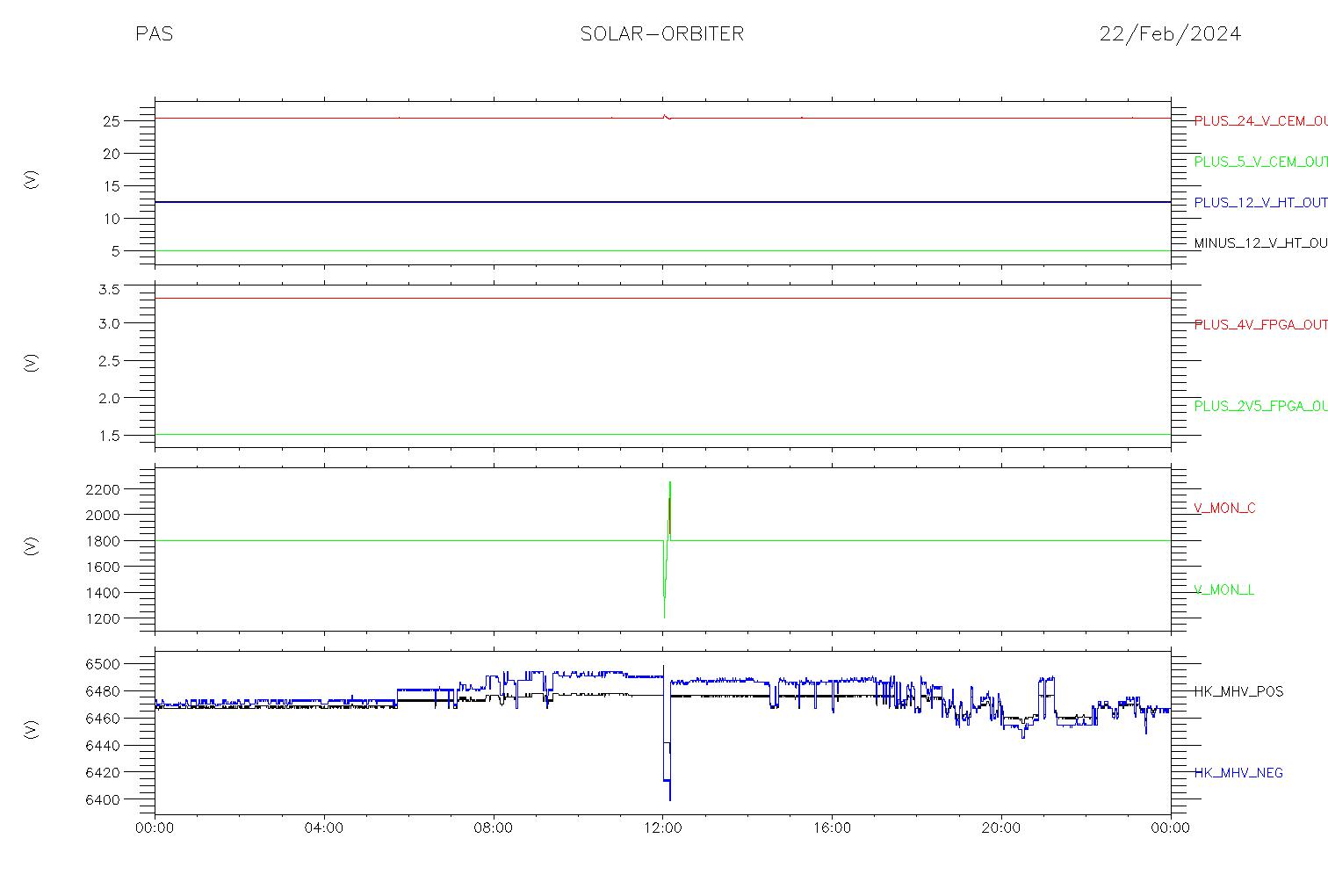Click the PLUS_2V5_FPGA_OU legend label
1328x896 pixels.
pyautogui.click(x=1260, y=406)
